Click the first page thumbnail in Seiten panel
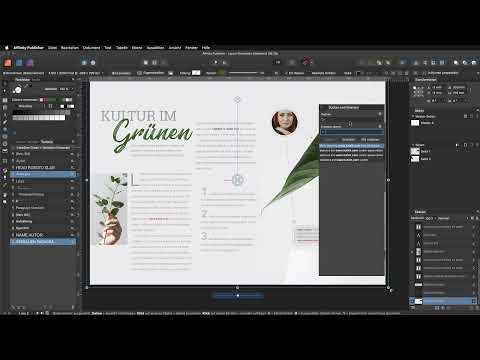The height and width of the screenshot is (360, 480). pos(415,151)
